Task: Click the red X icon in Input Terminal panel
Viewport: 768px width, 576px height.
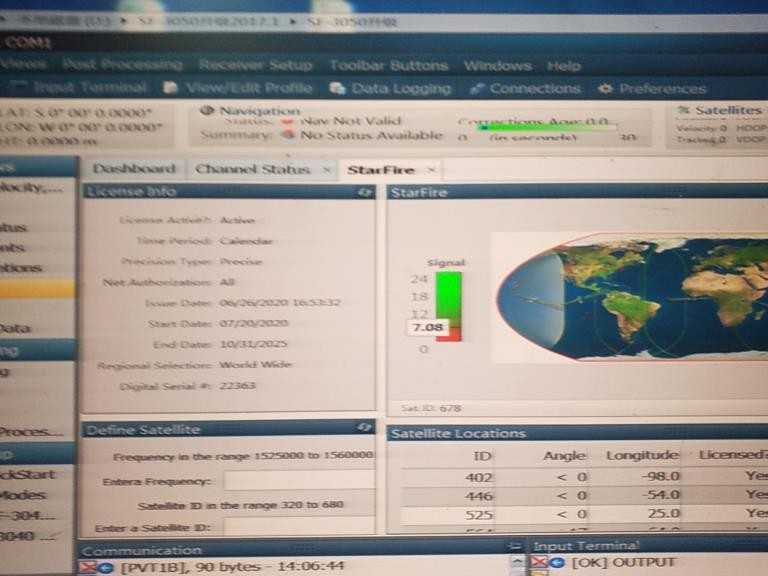Action: pos(539,564)
